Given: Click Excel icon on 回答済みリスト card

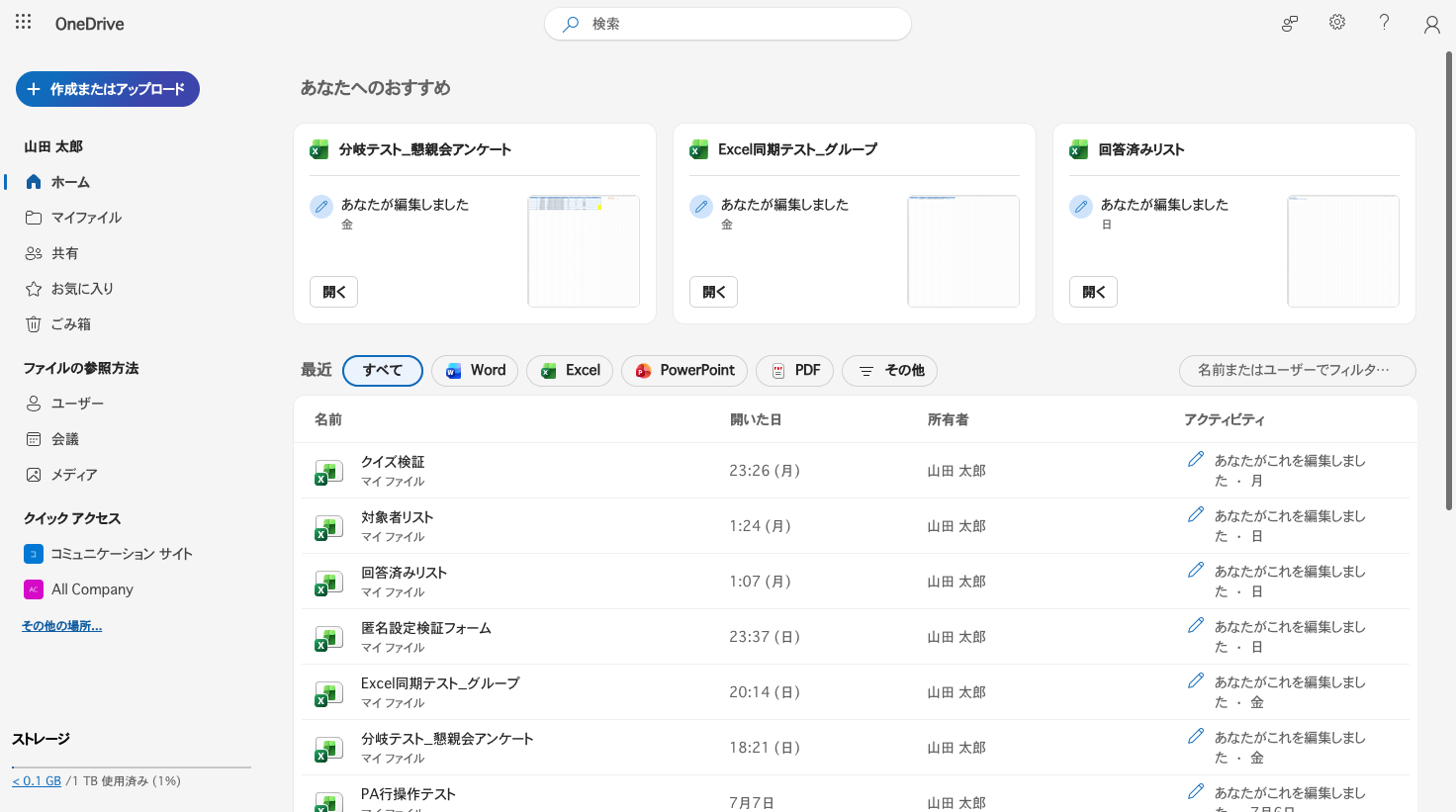Looking at the screenshot, I should tap(1079, 149).
